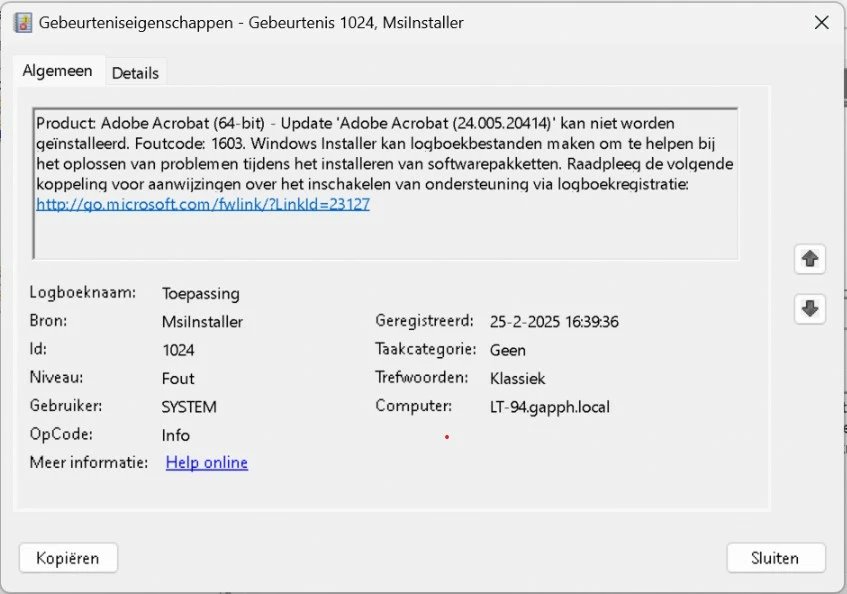
Task: Click the Meer informatie label
Action: 89,463
